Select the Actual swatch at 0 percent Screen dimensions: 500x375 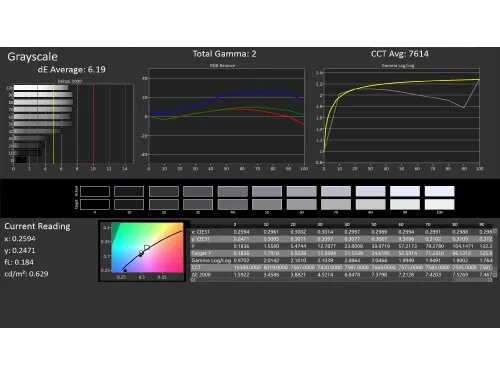point(95,191)
